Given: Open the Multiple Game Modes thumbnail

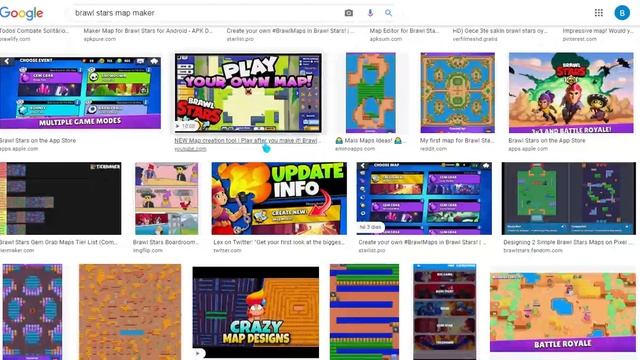Looking at the screenshot, I should (x=80, y=93).
